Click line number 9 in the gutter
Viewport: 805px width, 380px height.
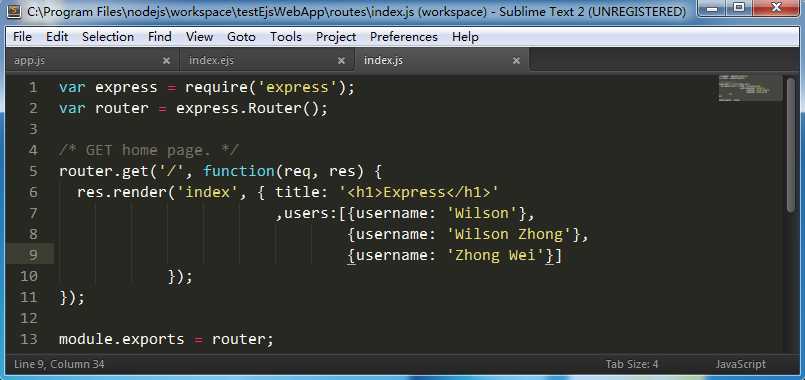click(33, 255)
